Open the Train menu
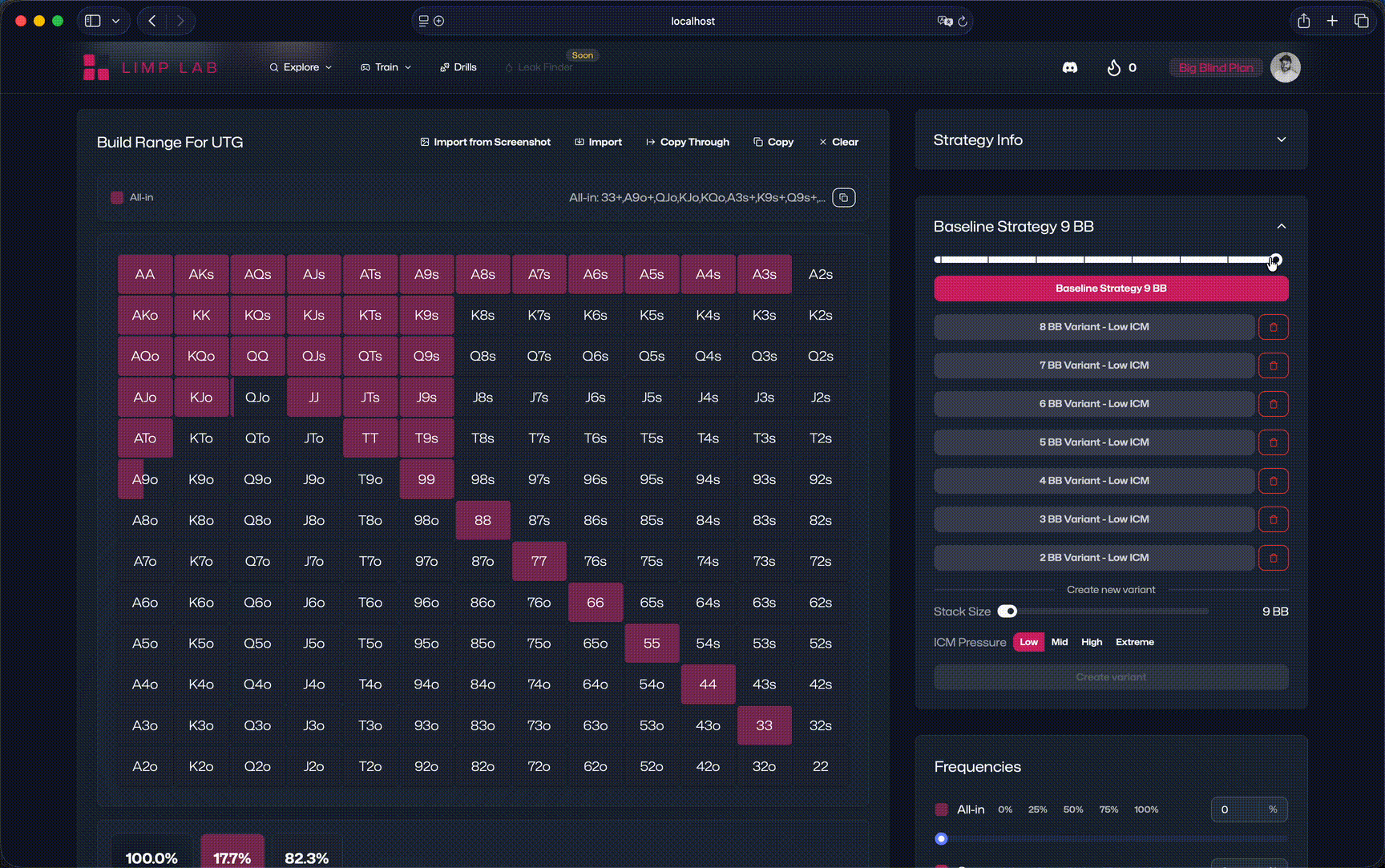1385x868 pixels. (386, 67)
